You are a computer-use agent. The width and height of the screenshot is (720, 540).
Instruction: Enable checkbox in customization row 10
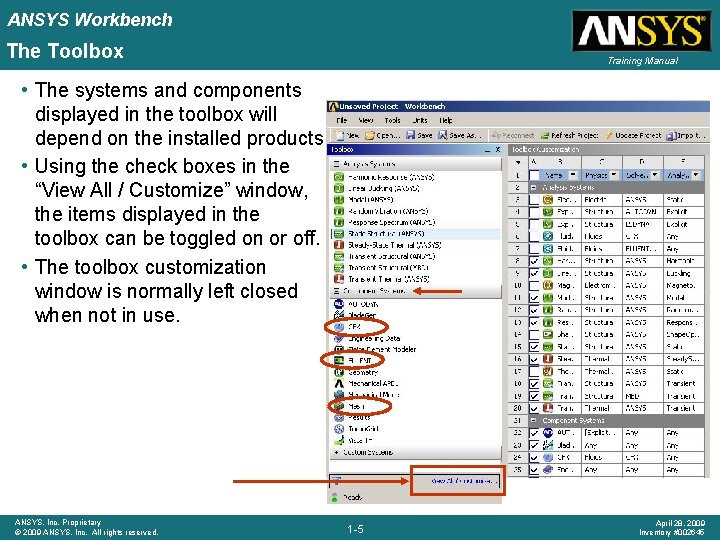(x=534, y=285)
